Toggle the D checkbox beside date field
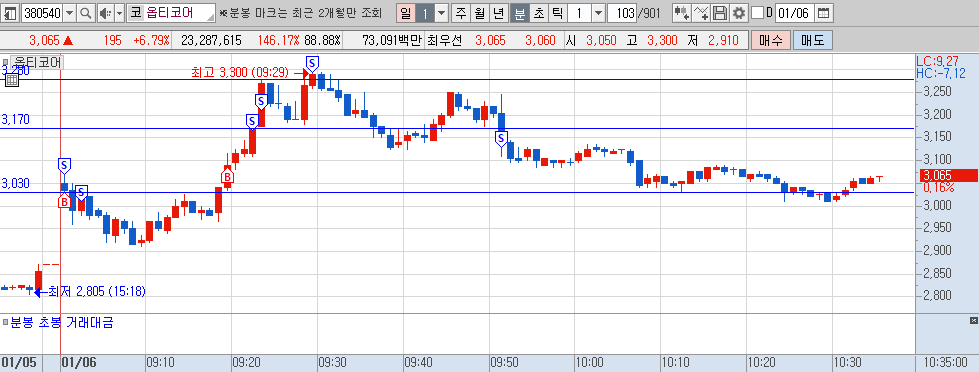The image size is (979, 372). (757, 12)
